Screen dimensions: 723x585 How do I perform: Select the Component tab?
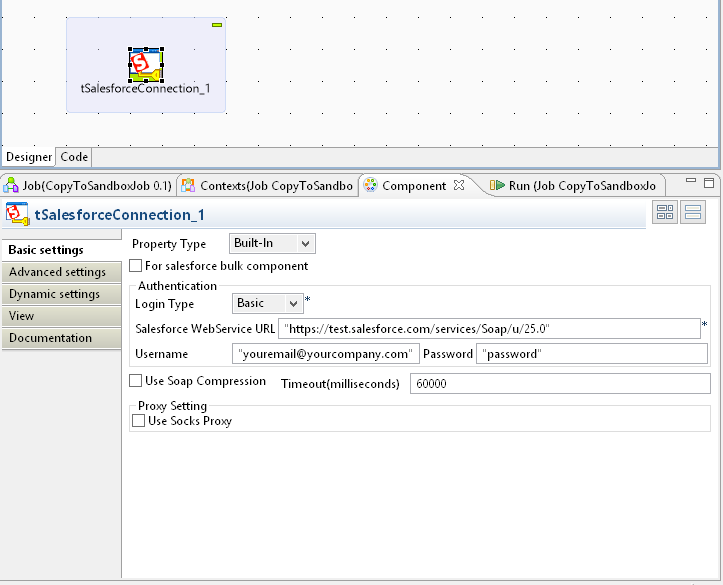414,186
